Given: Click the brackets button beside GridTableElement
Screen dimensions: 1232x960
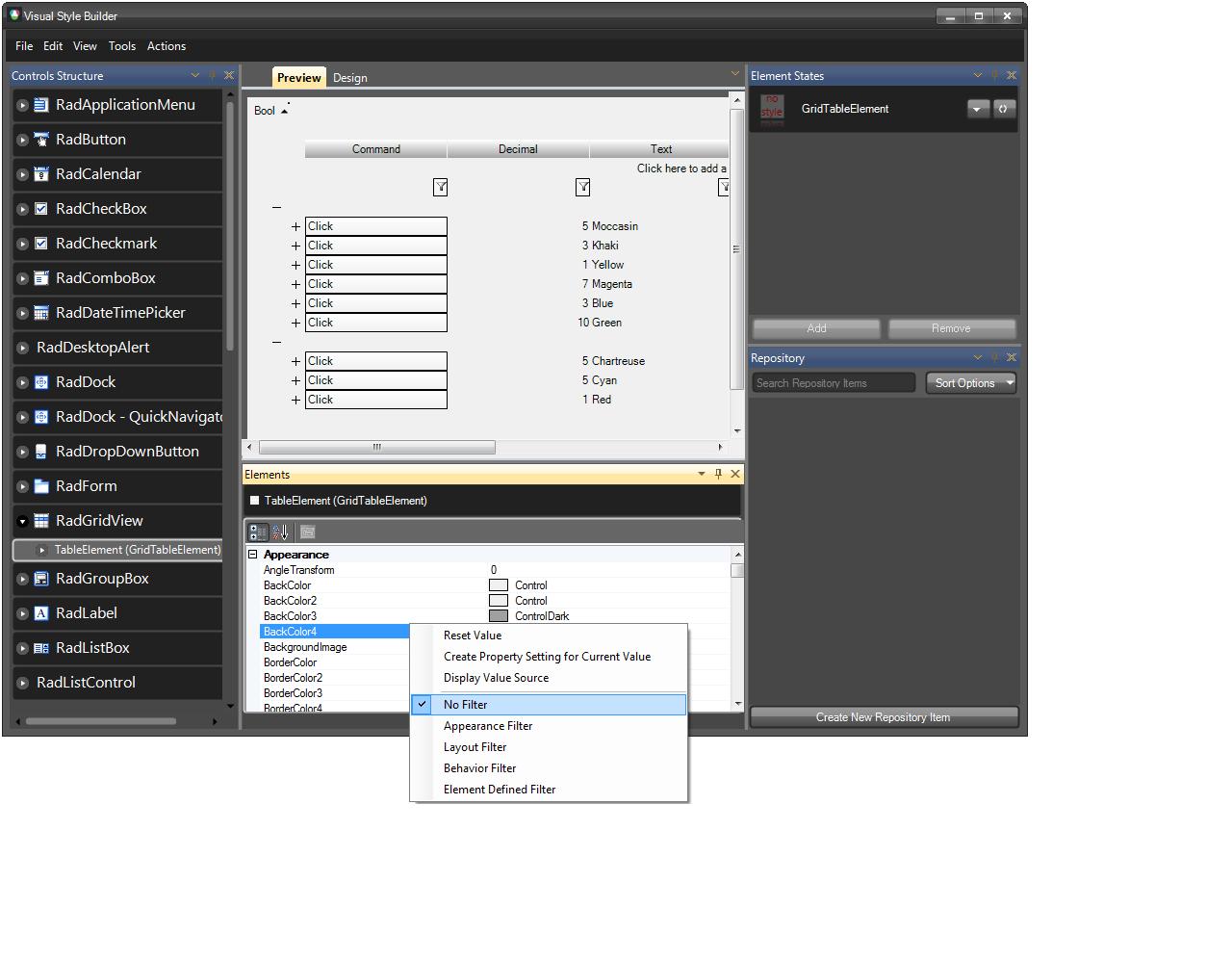Looking at the screenshot, I should click(x=1003, y=109).
